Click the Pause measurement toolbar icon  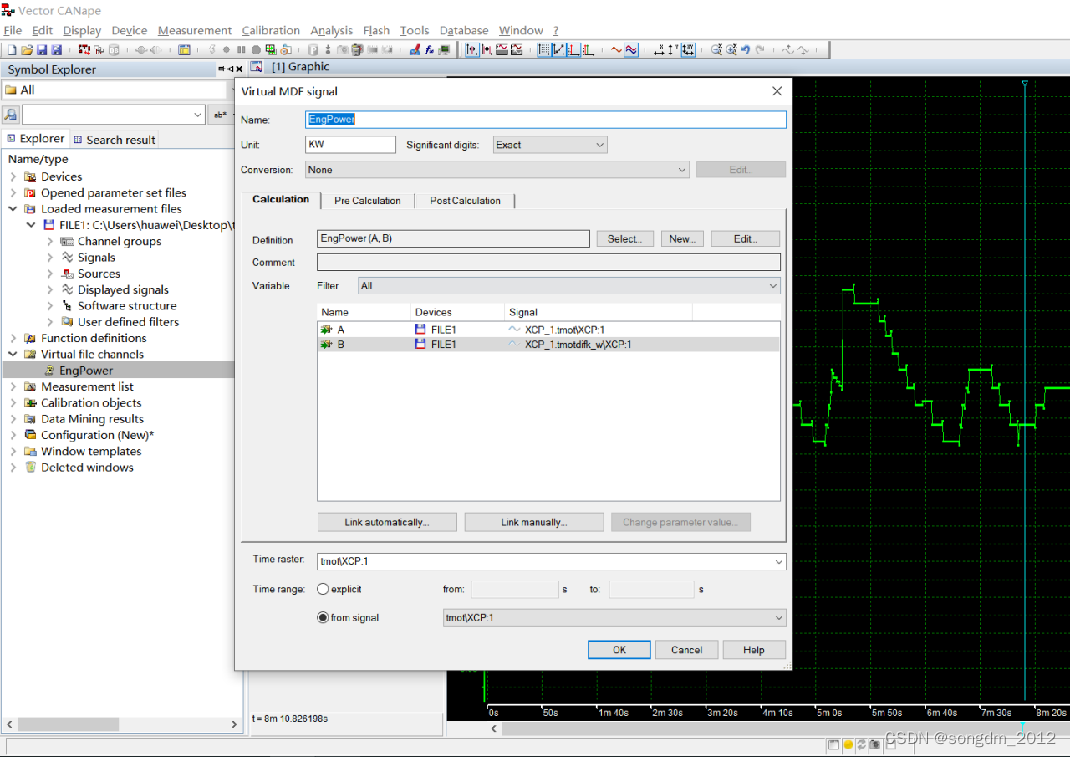[241, 49]
